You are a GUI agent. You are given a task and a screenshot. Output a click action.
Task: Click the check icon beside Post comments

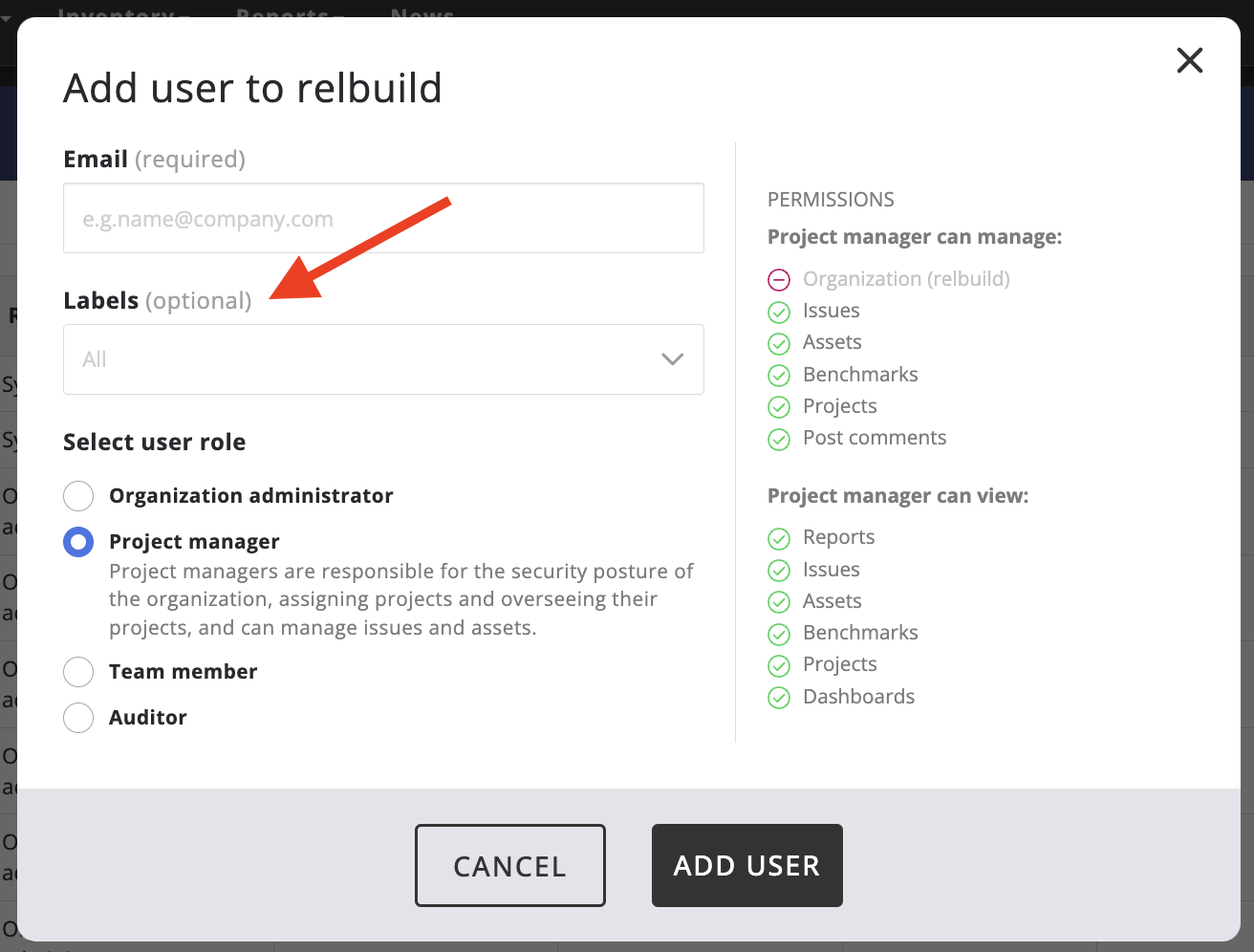(x=779, y=439)
